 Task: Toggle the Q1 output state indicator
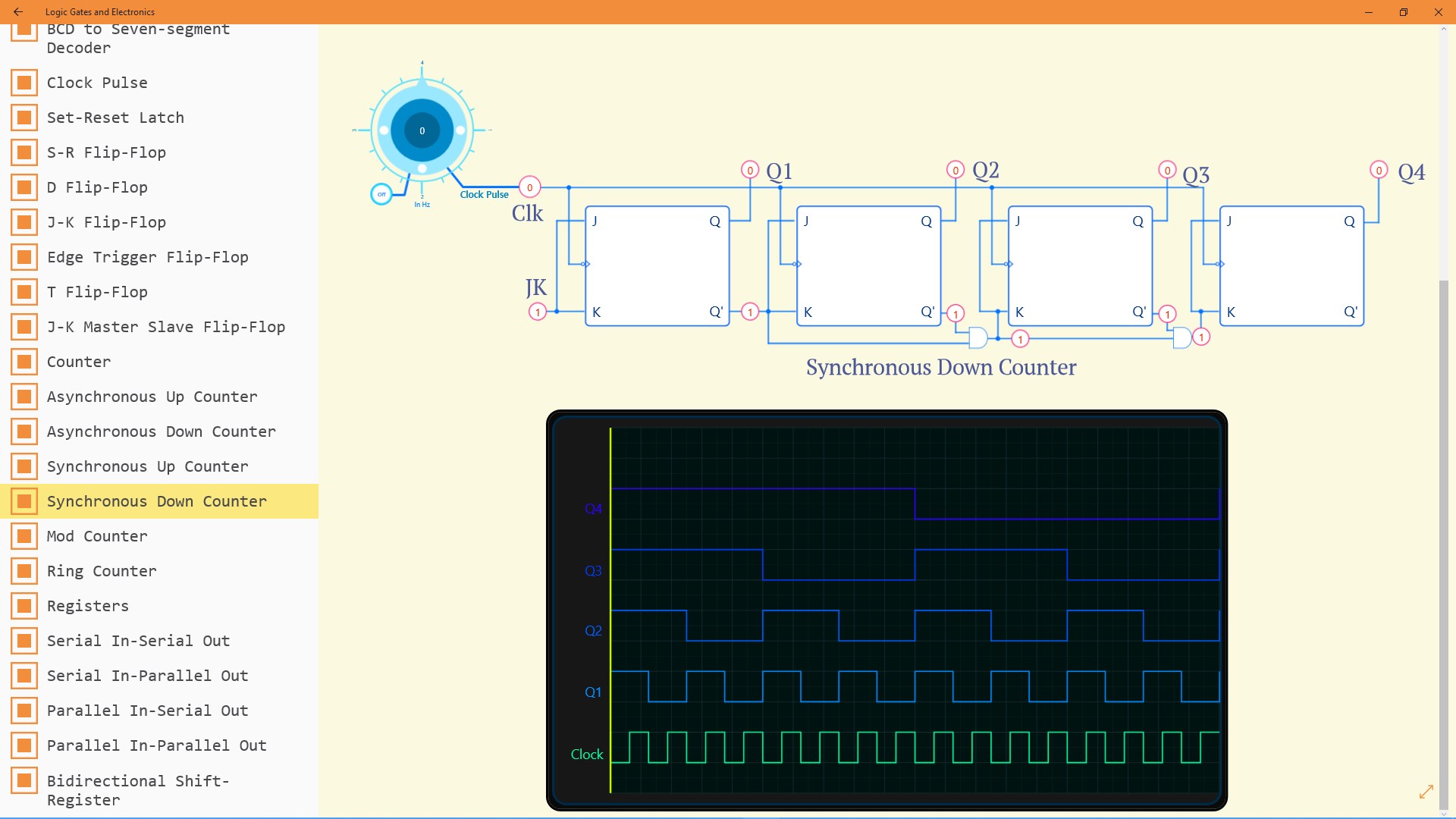coord(749,170)
